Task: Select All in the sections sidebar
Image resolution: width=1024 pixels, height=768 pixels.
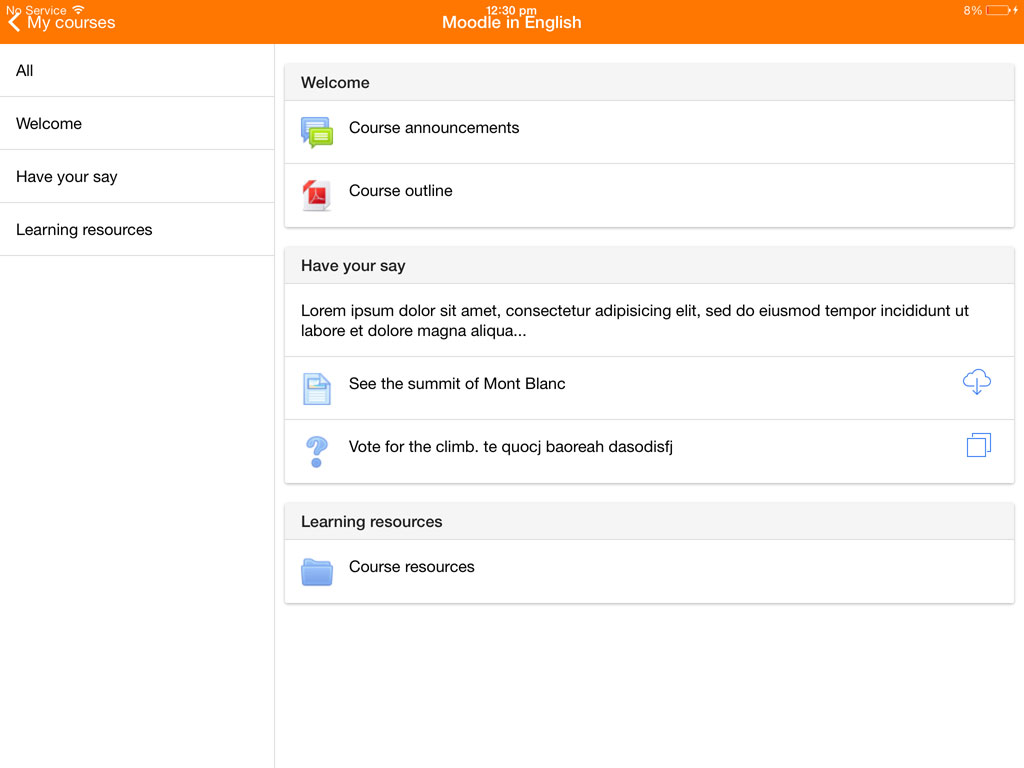Action: (x=137, y=71)
